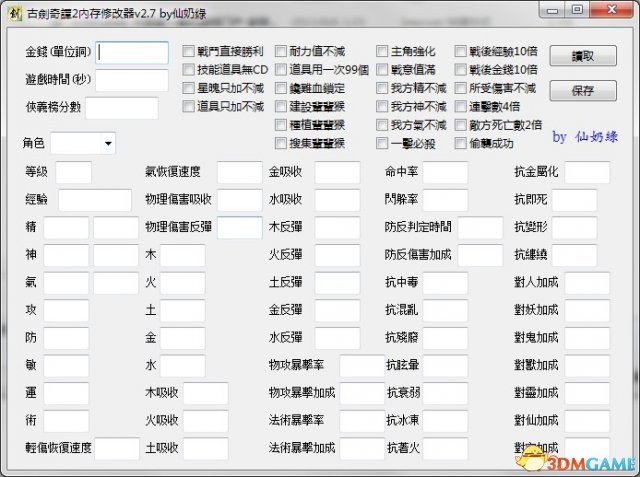Image resolution: width=640 pixels, height=477 pixels.
Task: Focus the 金錢 money input field
Action: coord(132,53)
